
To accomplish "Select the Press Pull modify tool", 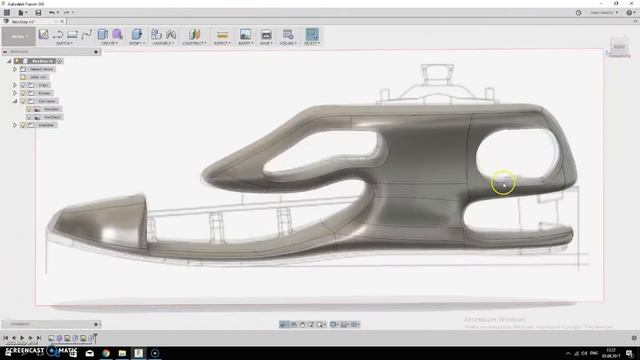I will tap(137, 34).
